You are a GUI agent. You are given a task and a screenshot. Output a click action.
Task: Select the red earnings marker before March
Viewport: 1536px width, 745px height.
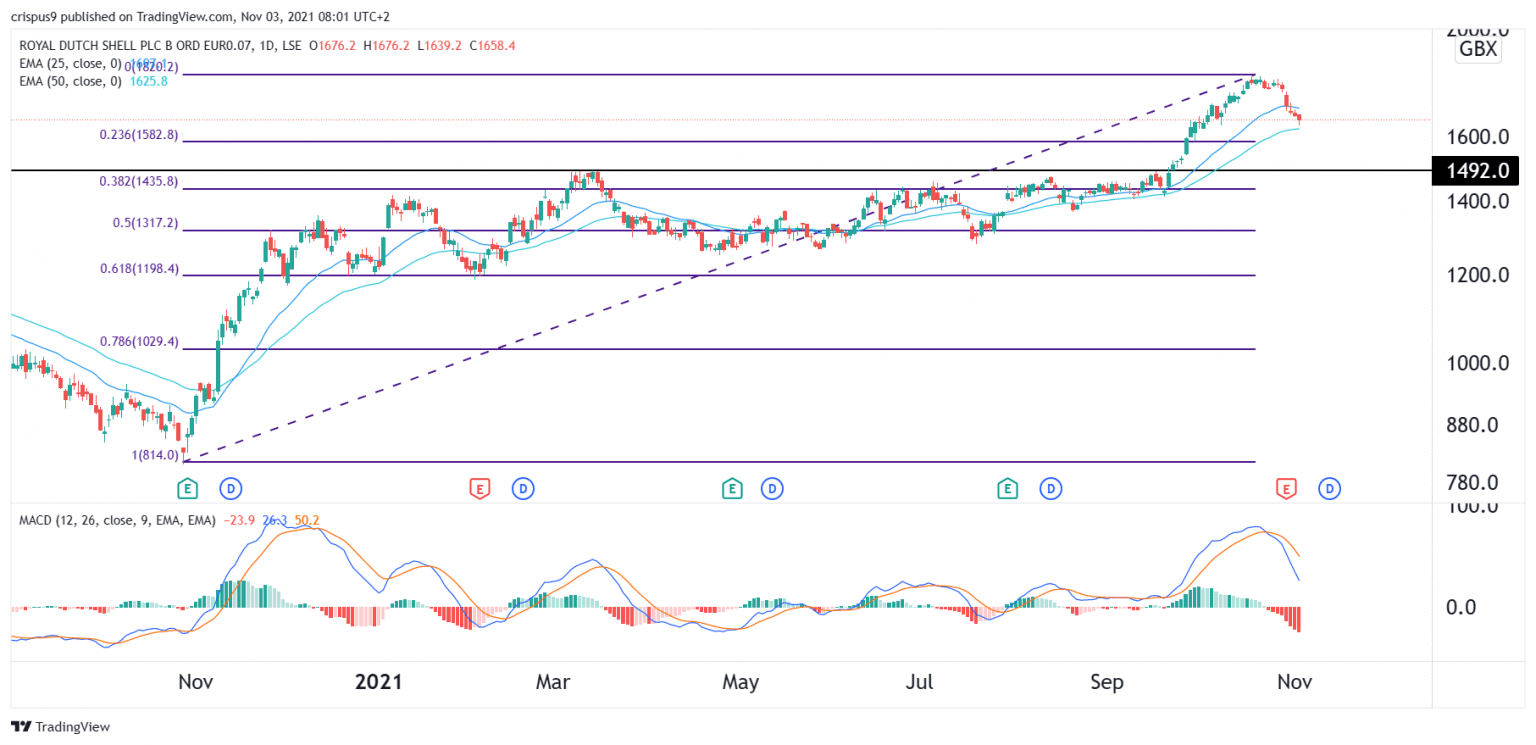click(x=480, y=489)
